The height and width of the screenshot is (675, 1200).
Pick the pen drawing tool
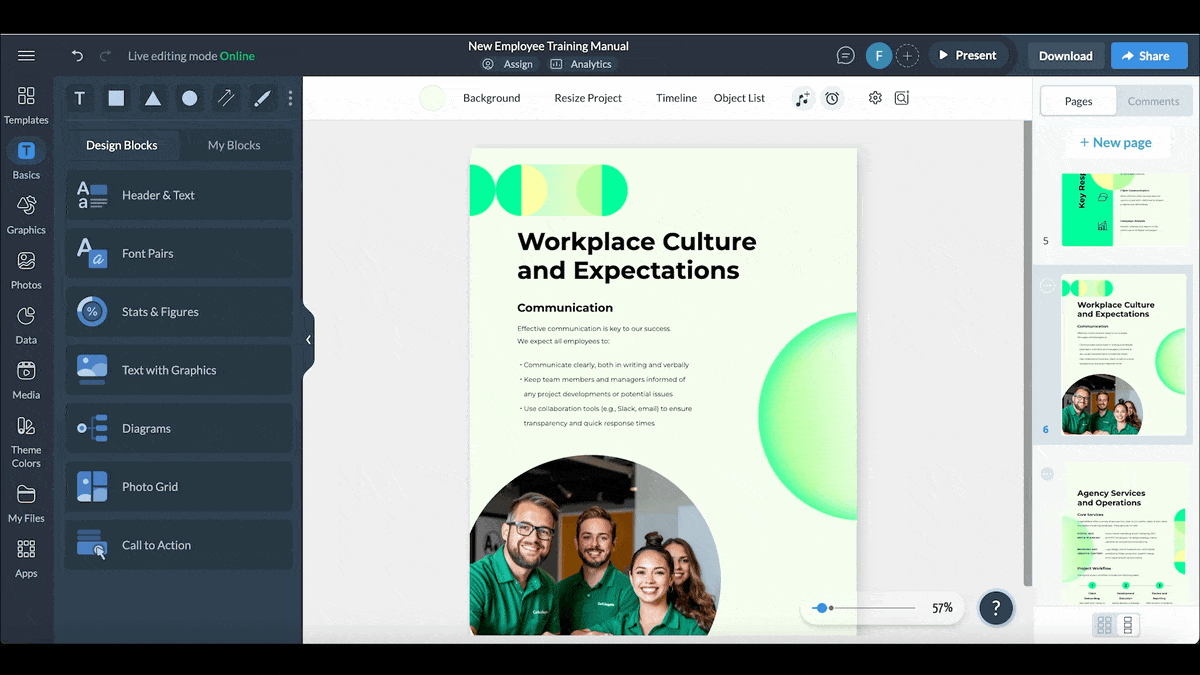point(262,98)
